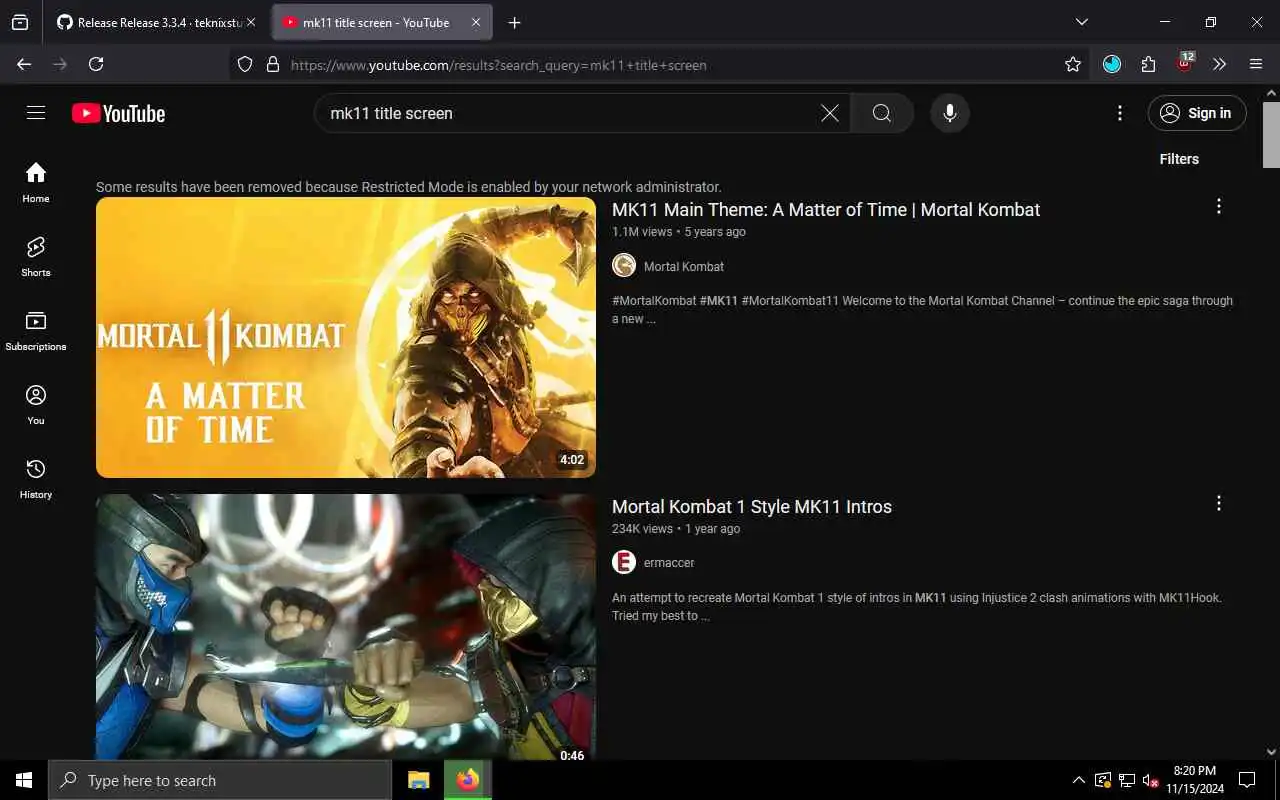Open options menu for MK11 Main Theme video
Image resolution: width=1280 pixels, height=800 pixels.
point(1218,206)
